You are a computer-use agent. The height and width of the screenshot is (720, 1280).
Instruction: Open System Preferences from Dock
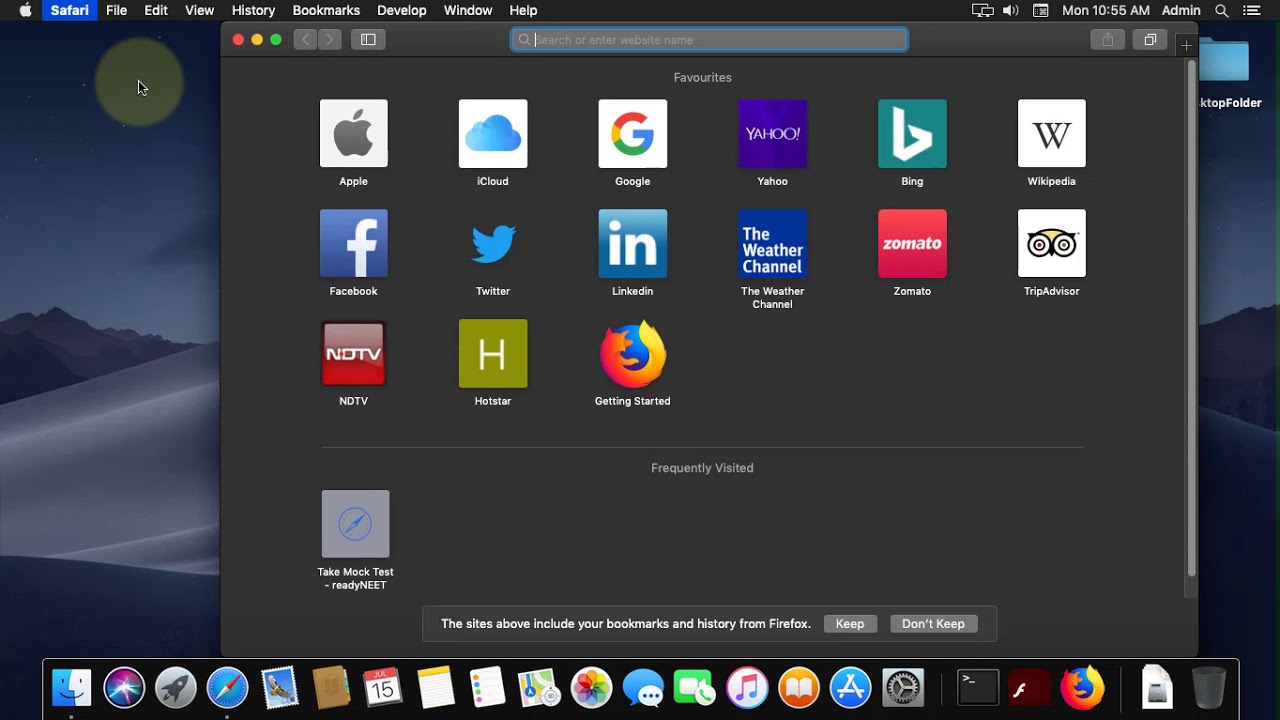[x=903, y=688]
